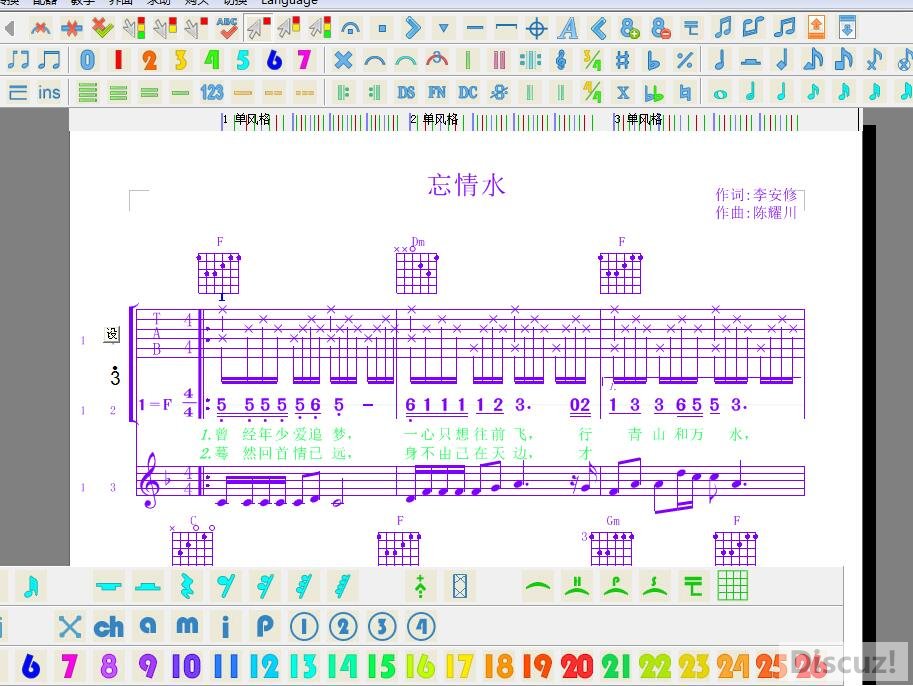This screenshot has height=686, width=913.
Task: Insert a natural accidental sign
Action: click(x=685, y=92)
